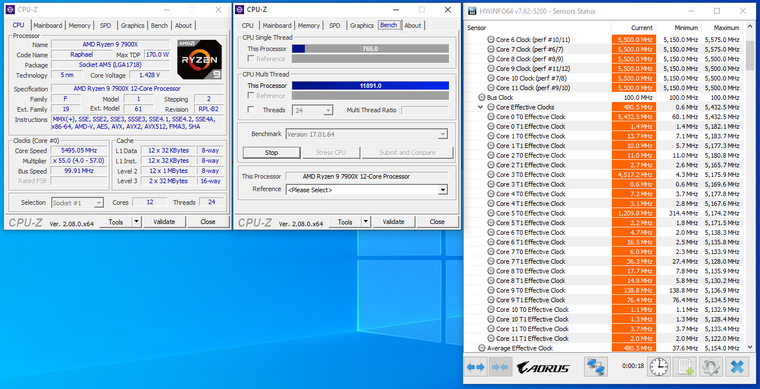
Task: Switch to CPU tab in Bench CPU-Z window
Action: click(248, 26)
